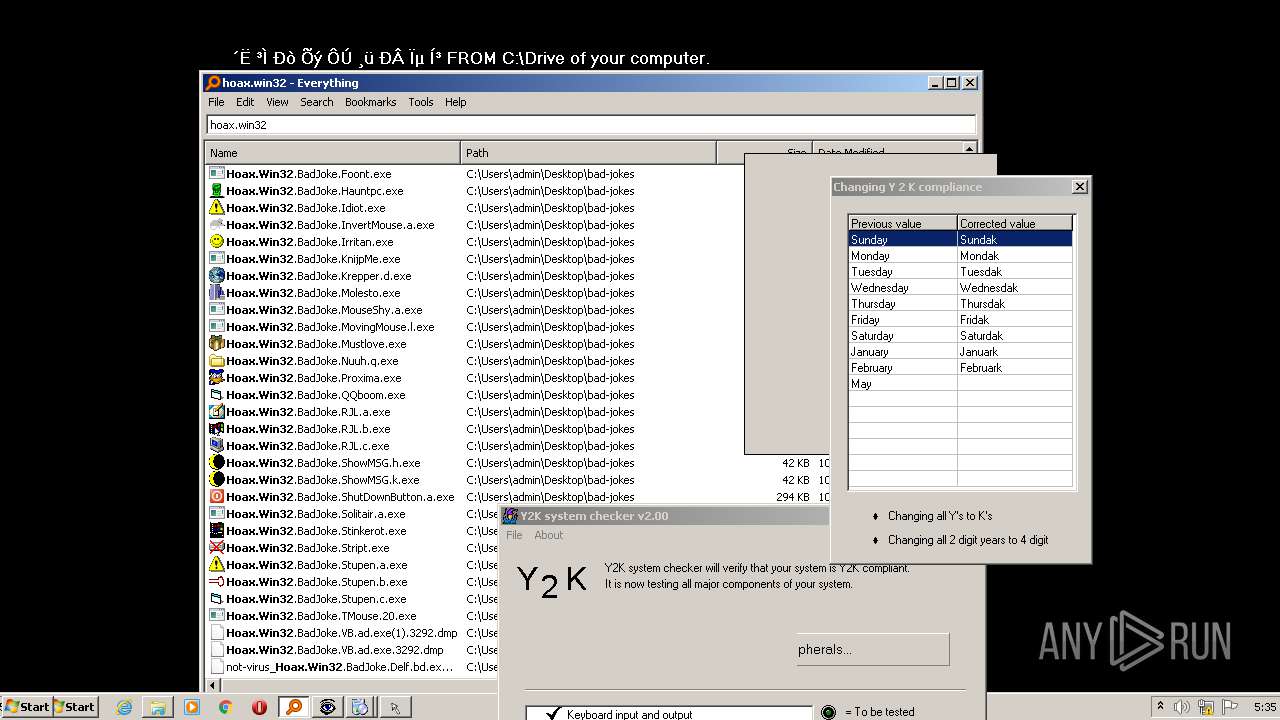This screenshot has width=1280, height=720.
Task: Click the volume speaker tray icon
Action: coord(1182,707)
